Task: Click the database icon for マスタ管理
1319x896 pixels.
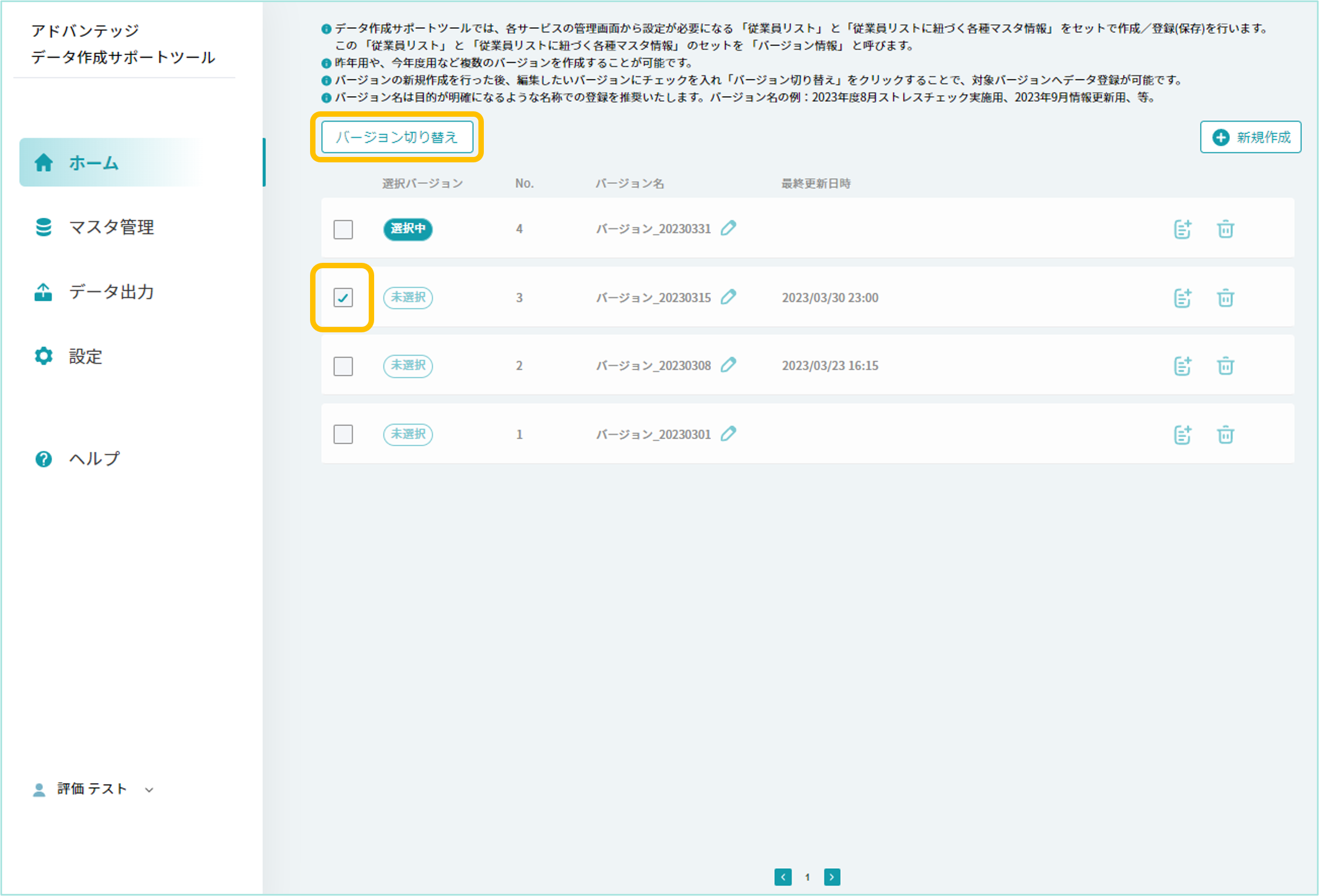Action: click(x=43, y=227)
